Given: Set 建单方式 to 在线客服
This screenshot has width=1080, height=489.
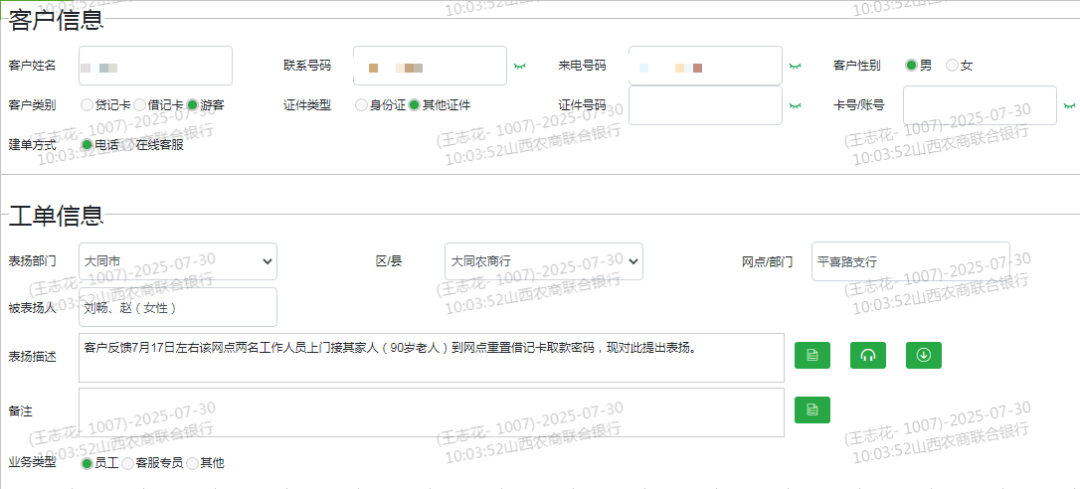Looking at the screenshot, I should [128, 145].
